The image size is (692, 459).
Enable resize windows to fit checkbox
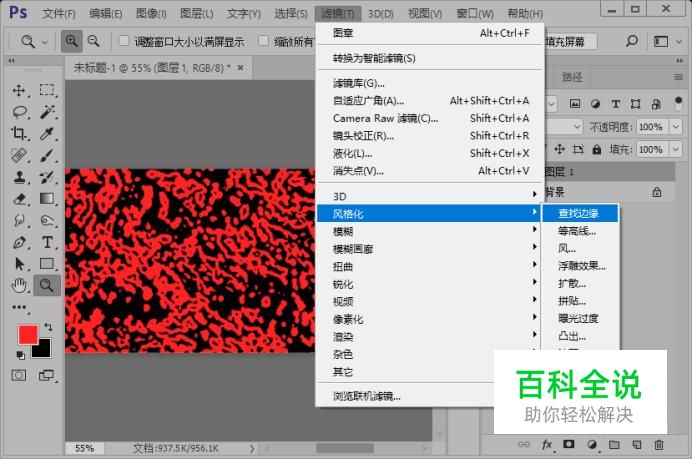[124, 41]
